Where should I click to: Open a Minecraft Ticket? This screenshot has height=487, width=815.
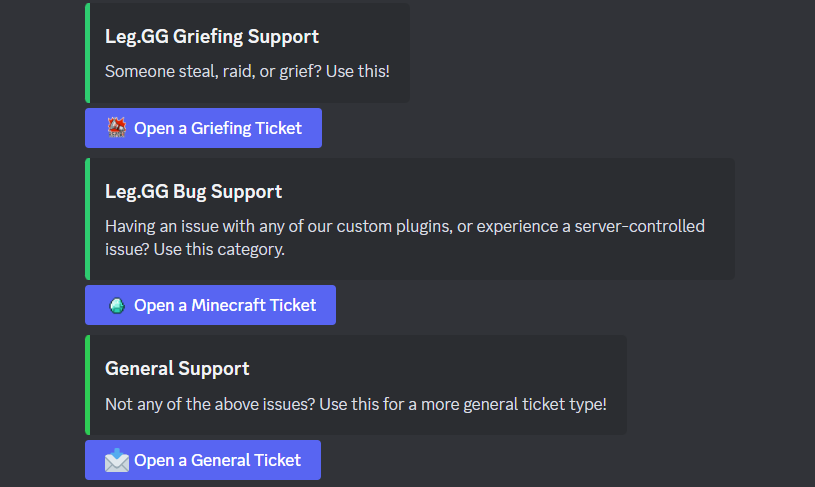click(210, 305)
